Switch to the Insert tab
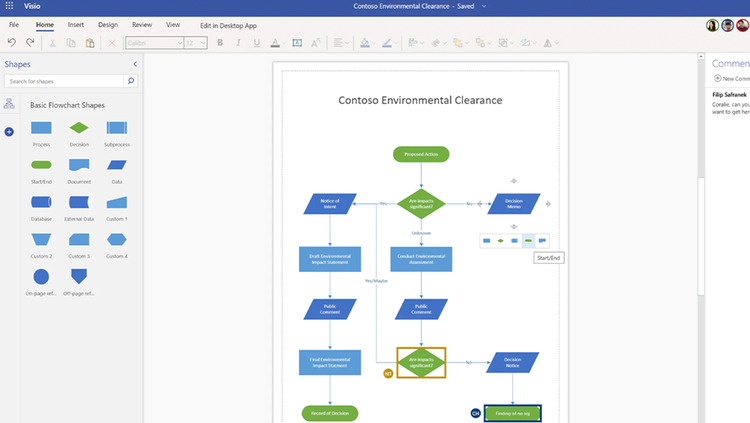Screen dimensions: 750x423 coord(76,25)
